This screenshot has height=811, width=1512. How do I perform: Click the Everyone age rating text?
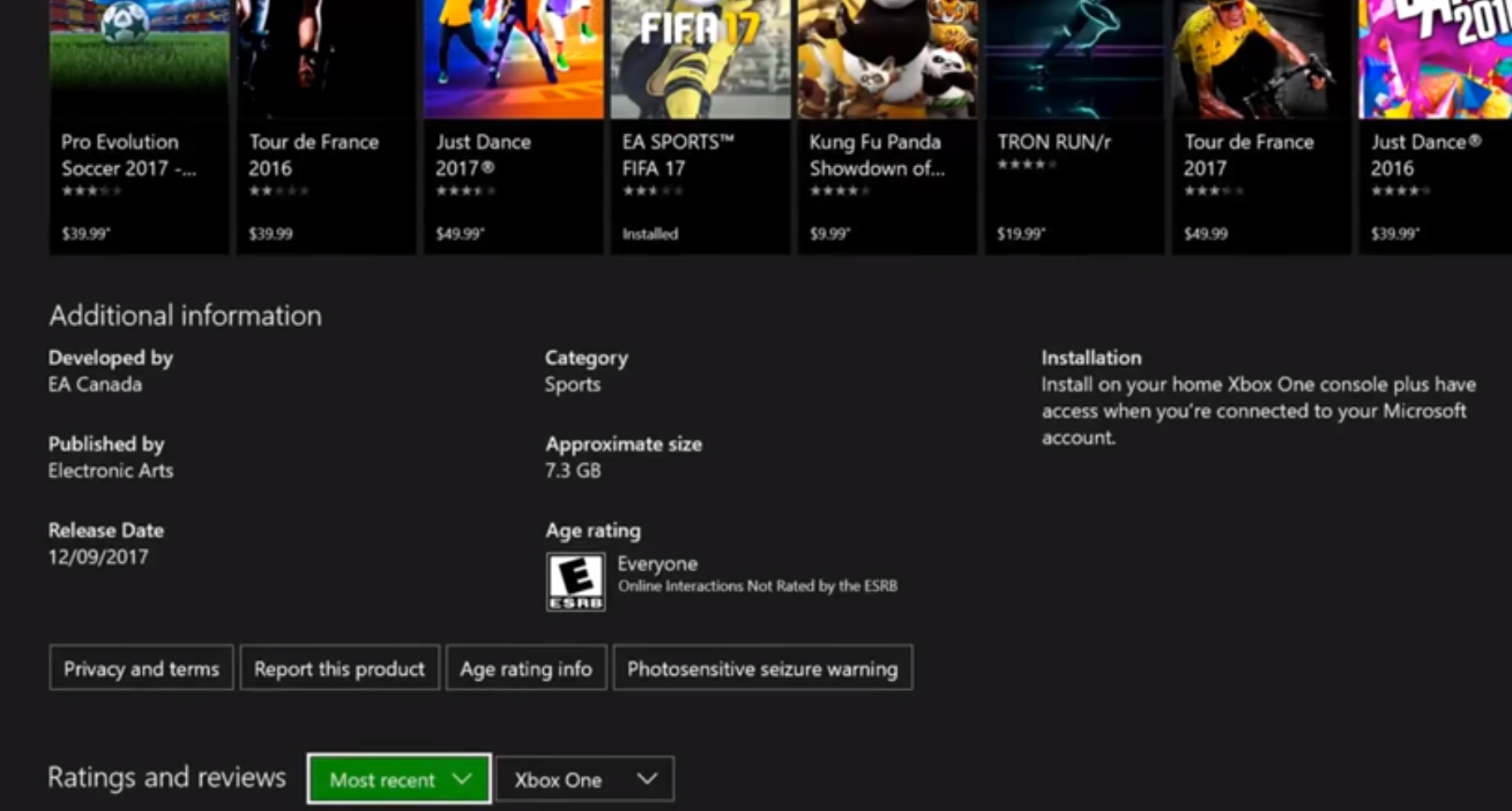coord(658,564)
